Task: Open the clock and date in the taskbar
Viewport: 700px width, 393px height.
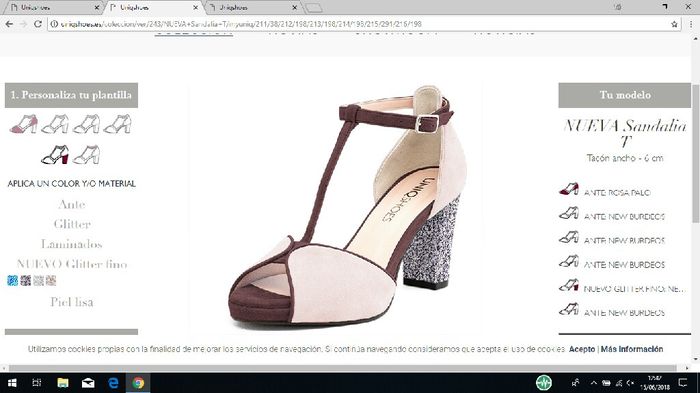Action: tap(654, 383)
